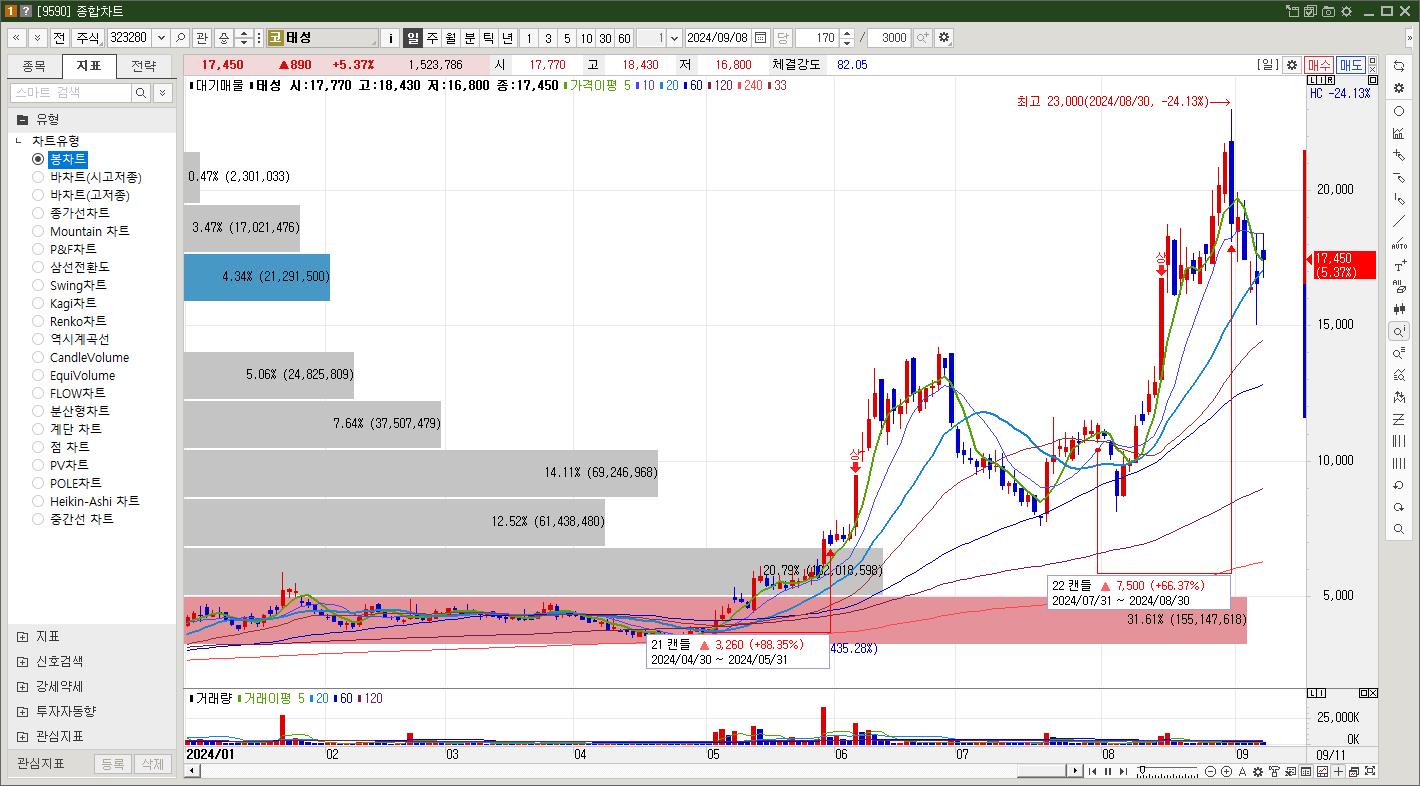
Task: Open the calendar date picker icon
Action: [x=761, y=38]
